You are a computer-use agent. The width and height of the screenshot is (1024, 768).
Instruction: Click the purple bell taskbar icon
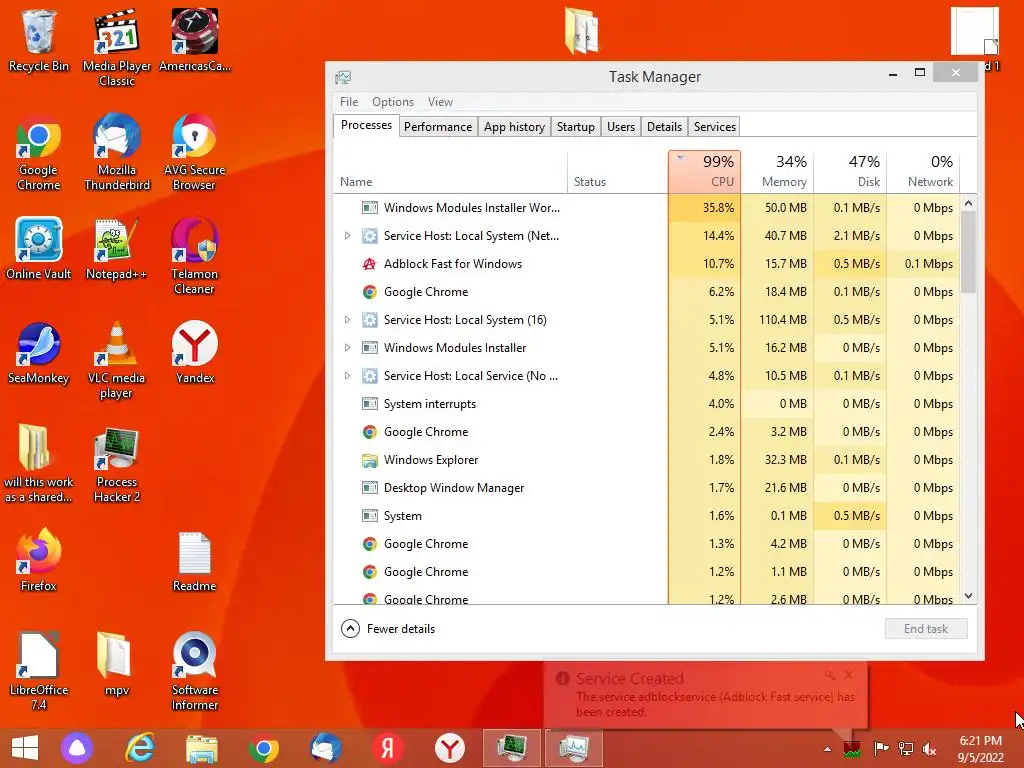78,748
